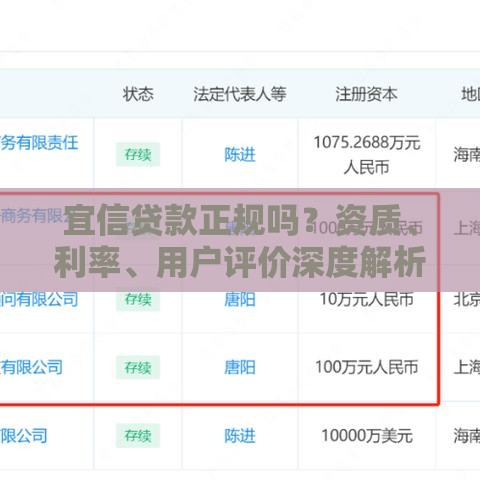Click the 注册资本 column header

(366, 94)
